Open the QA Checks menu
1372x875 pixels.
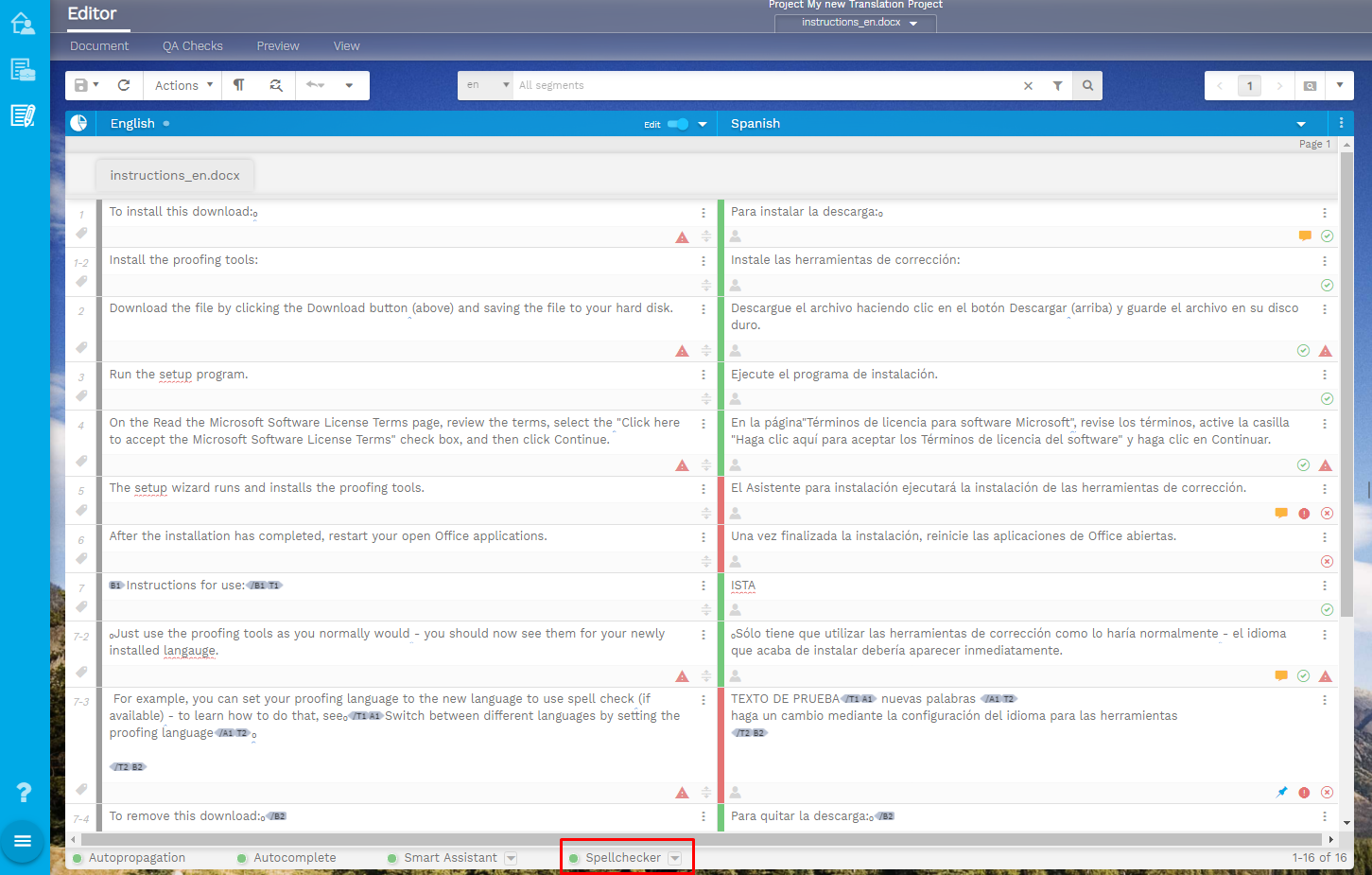[x=192, y=45]
